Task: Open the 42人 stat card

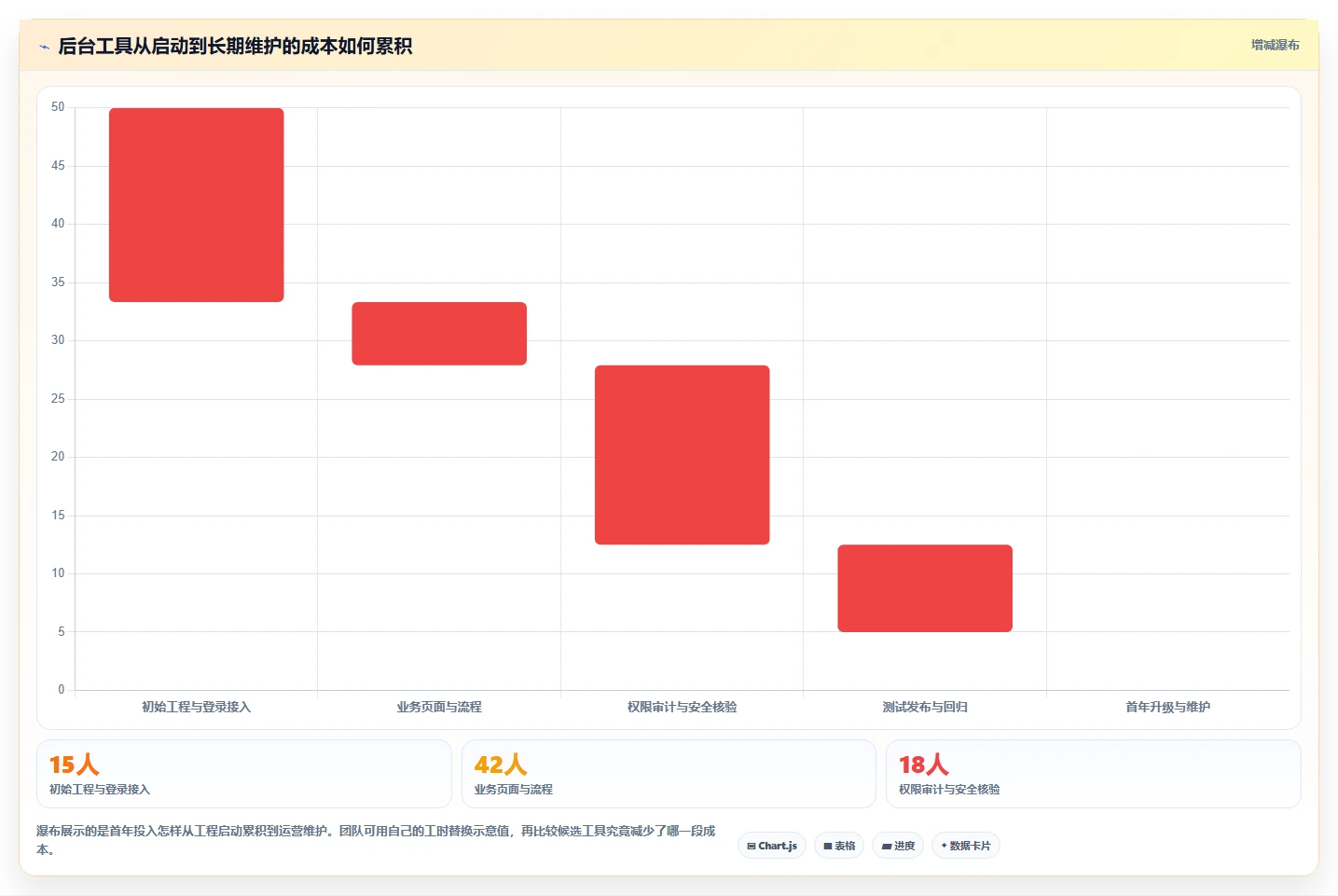Action: click(x=669, y=774)
